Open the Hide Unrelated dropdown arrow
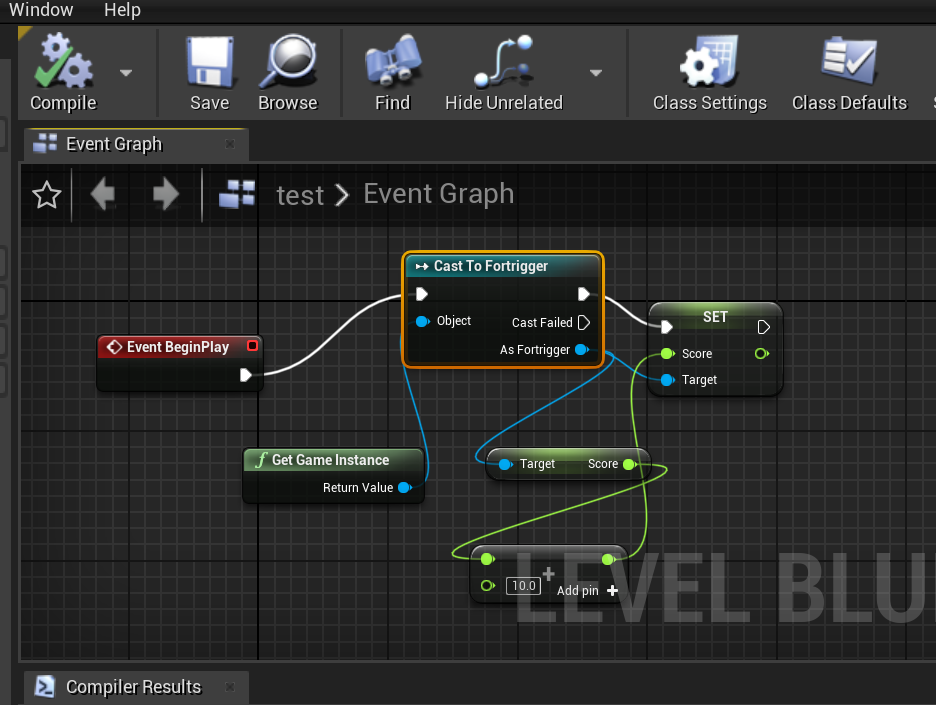This screenshot has width=936, height=705. pos(595,72)
